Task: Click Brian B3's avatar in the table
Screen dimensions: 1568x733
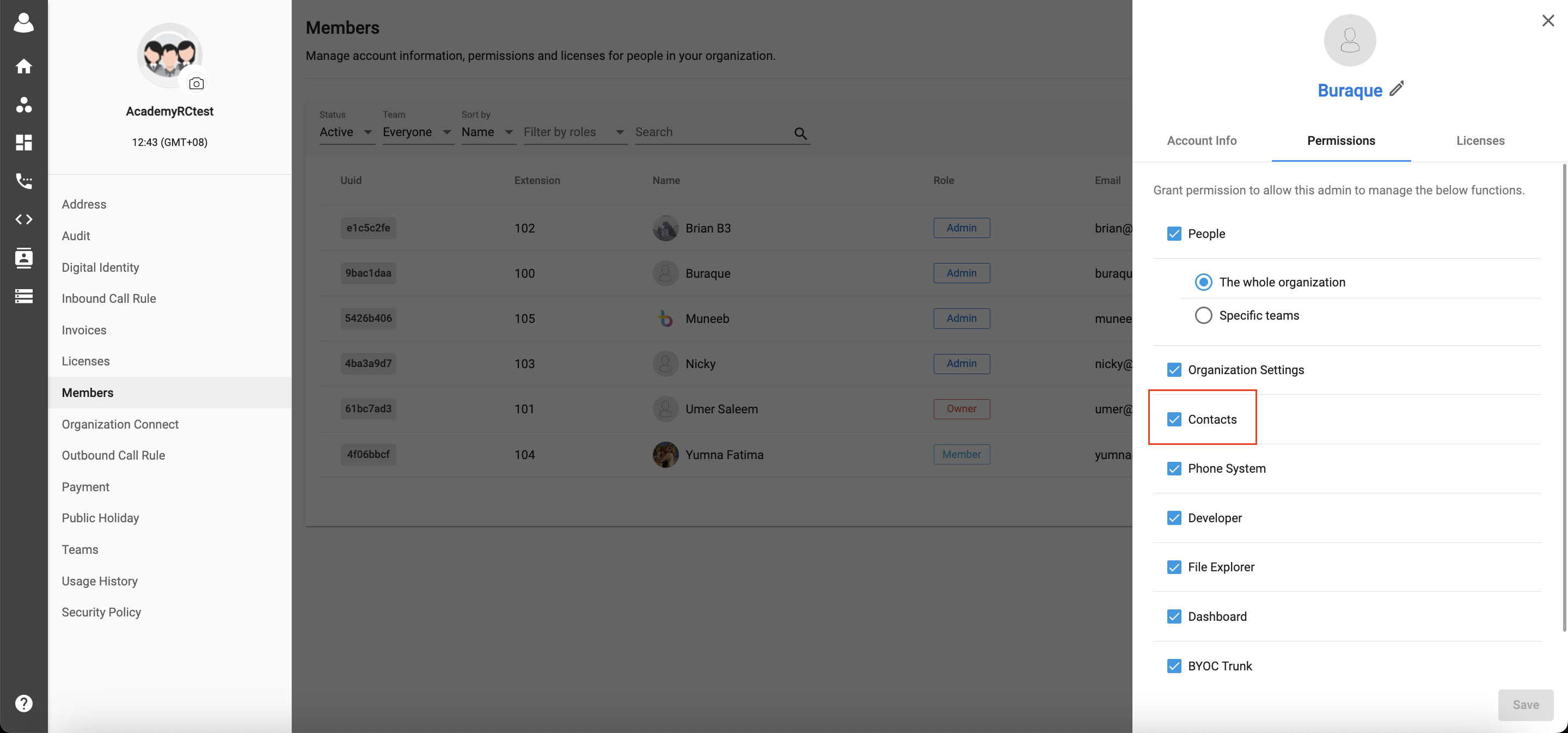Action: (x=665, y=228)
